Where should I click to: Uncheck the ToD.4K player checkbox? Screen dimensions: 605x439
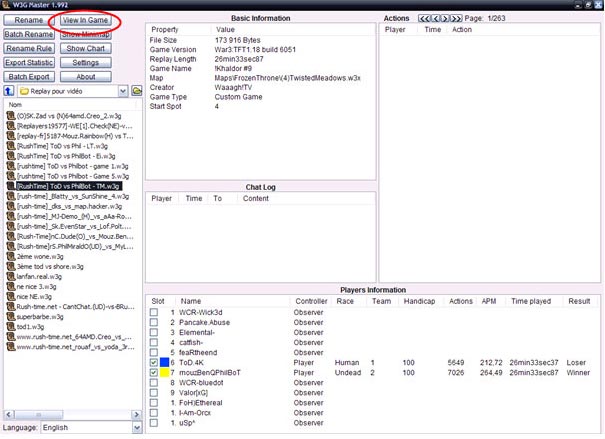coord(153,361)
